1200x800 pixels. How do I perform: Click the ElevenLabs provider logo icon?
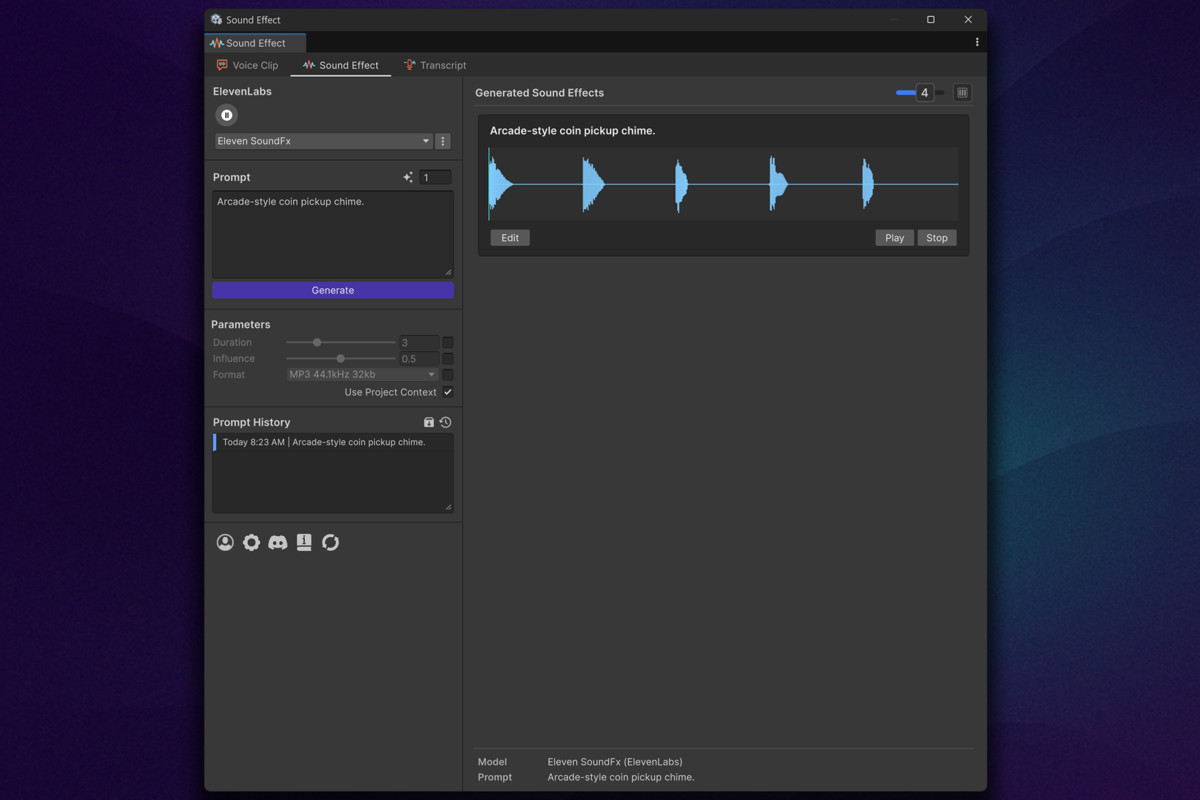point(227,115)
